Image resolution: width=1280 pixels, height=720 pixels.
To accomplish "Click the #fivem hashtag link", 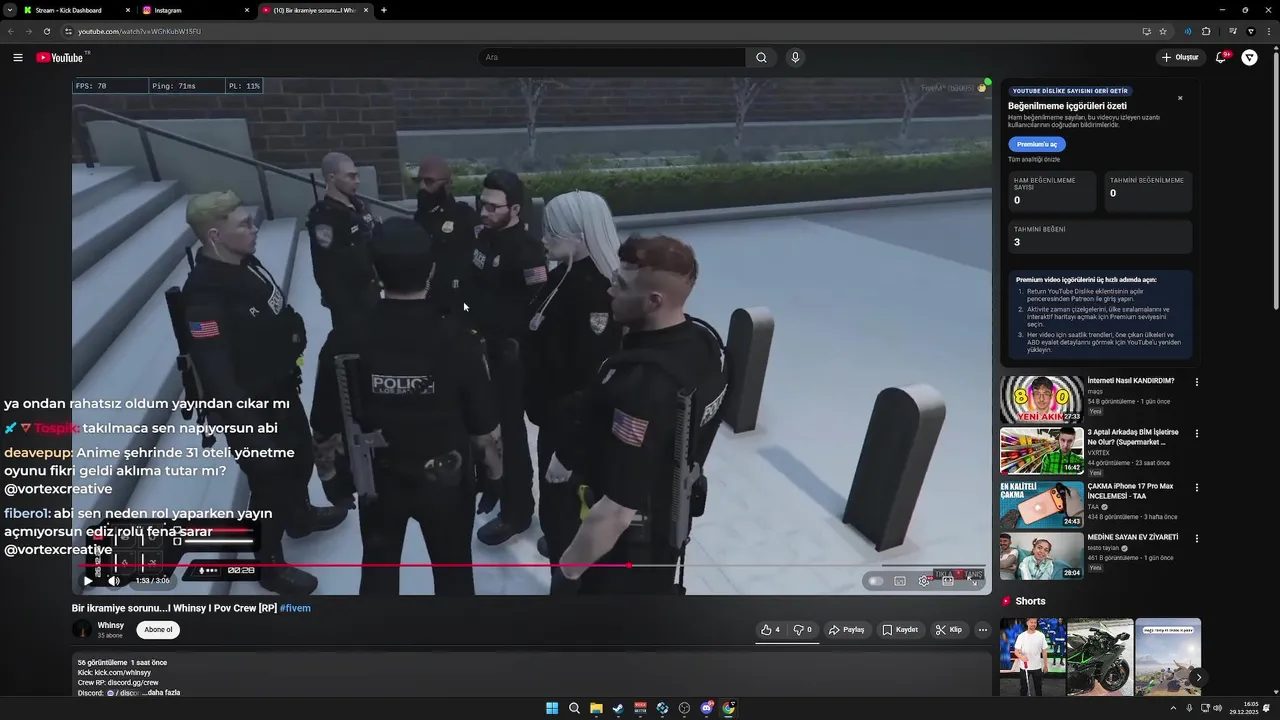I will pos(295,608).
